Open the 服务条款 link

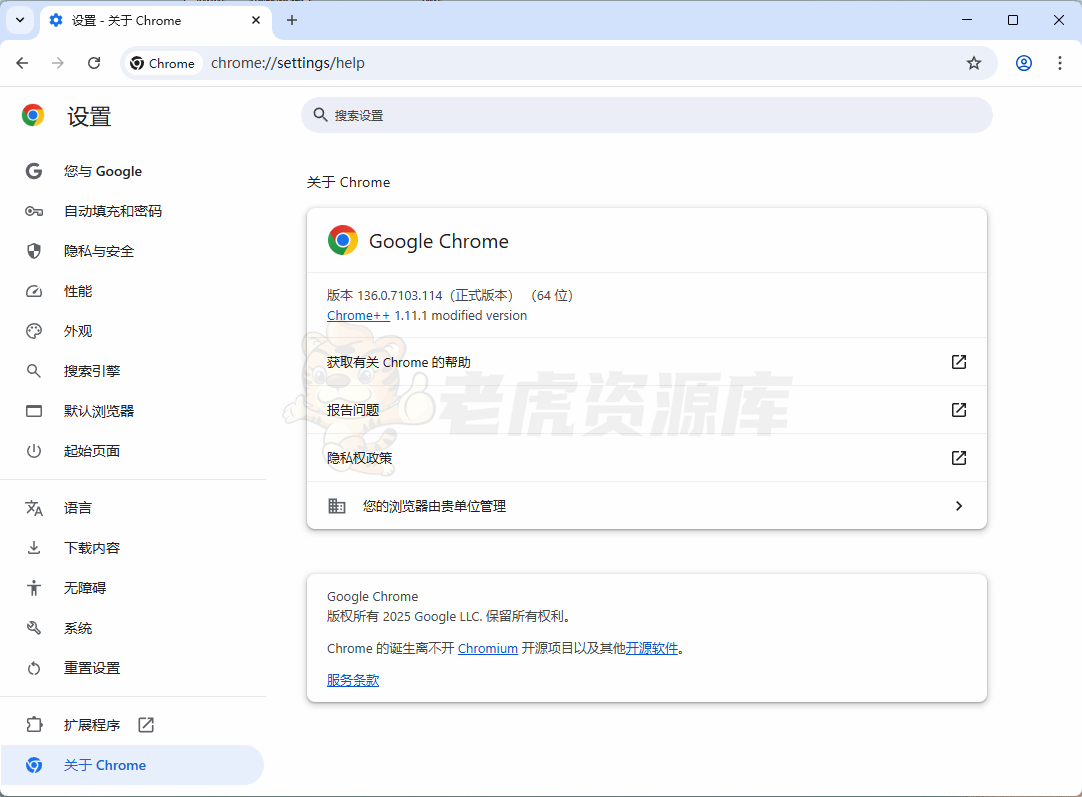[x=353, y=680]
